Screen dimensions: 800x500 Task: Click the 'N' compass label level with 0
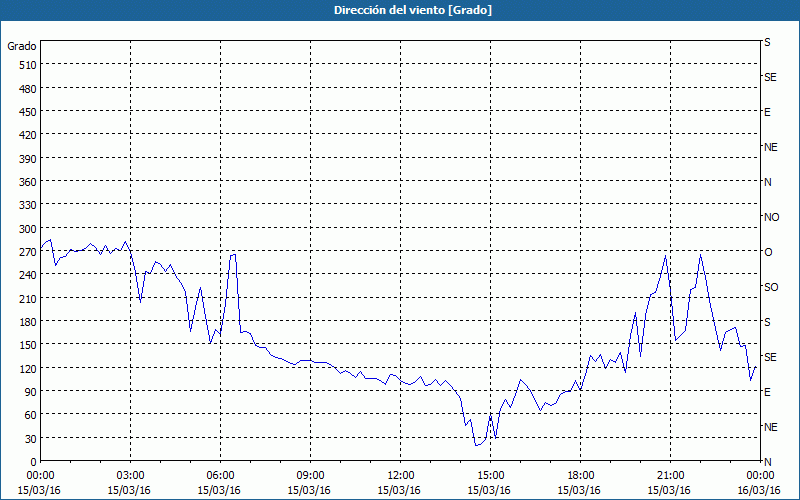(x=767, y=462)
